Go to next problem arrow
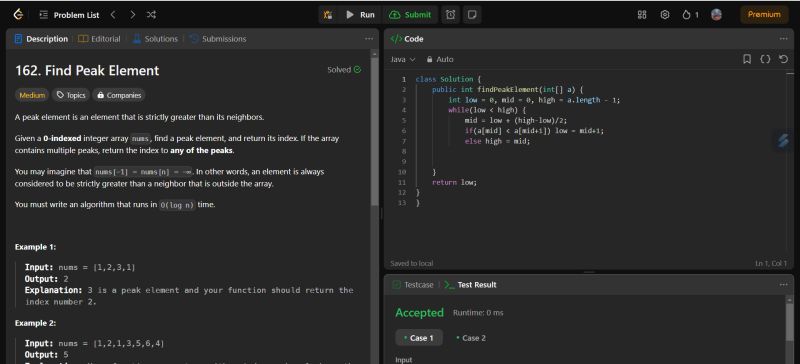The height and width of the screenshot is (364, 800). click(132, 15)
